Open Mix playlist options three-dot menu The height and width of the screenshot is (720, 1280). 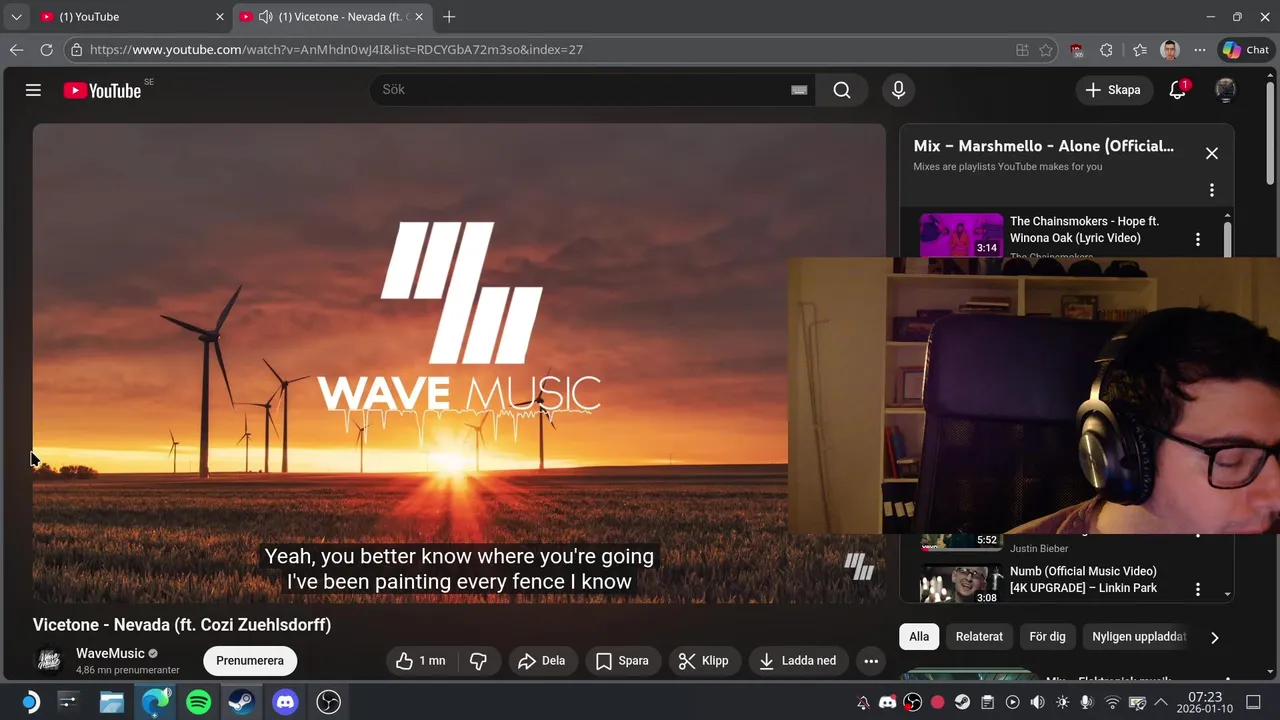[x=1212, y=190]
